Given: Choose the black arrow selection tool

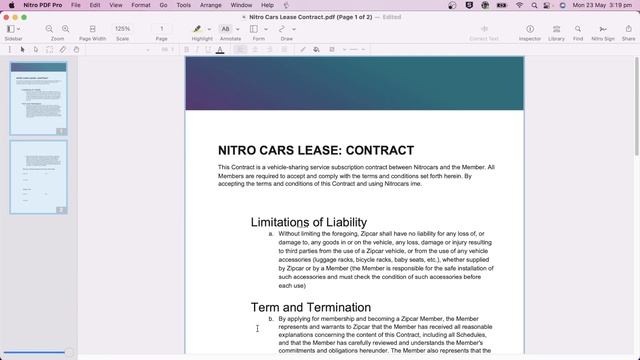Looking at the screenshot, I should coord(22,49).
